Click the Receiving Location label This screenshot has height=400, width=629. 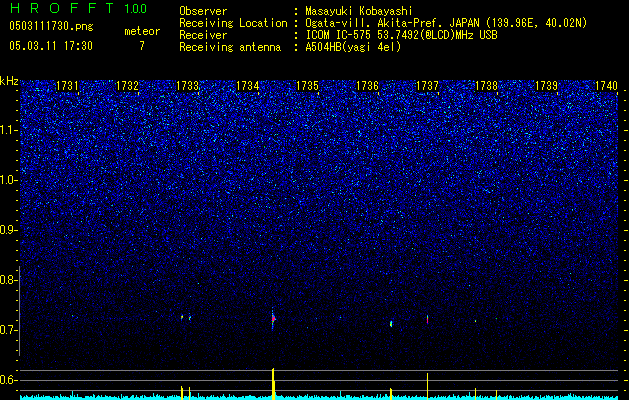233,23
